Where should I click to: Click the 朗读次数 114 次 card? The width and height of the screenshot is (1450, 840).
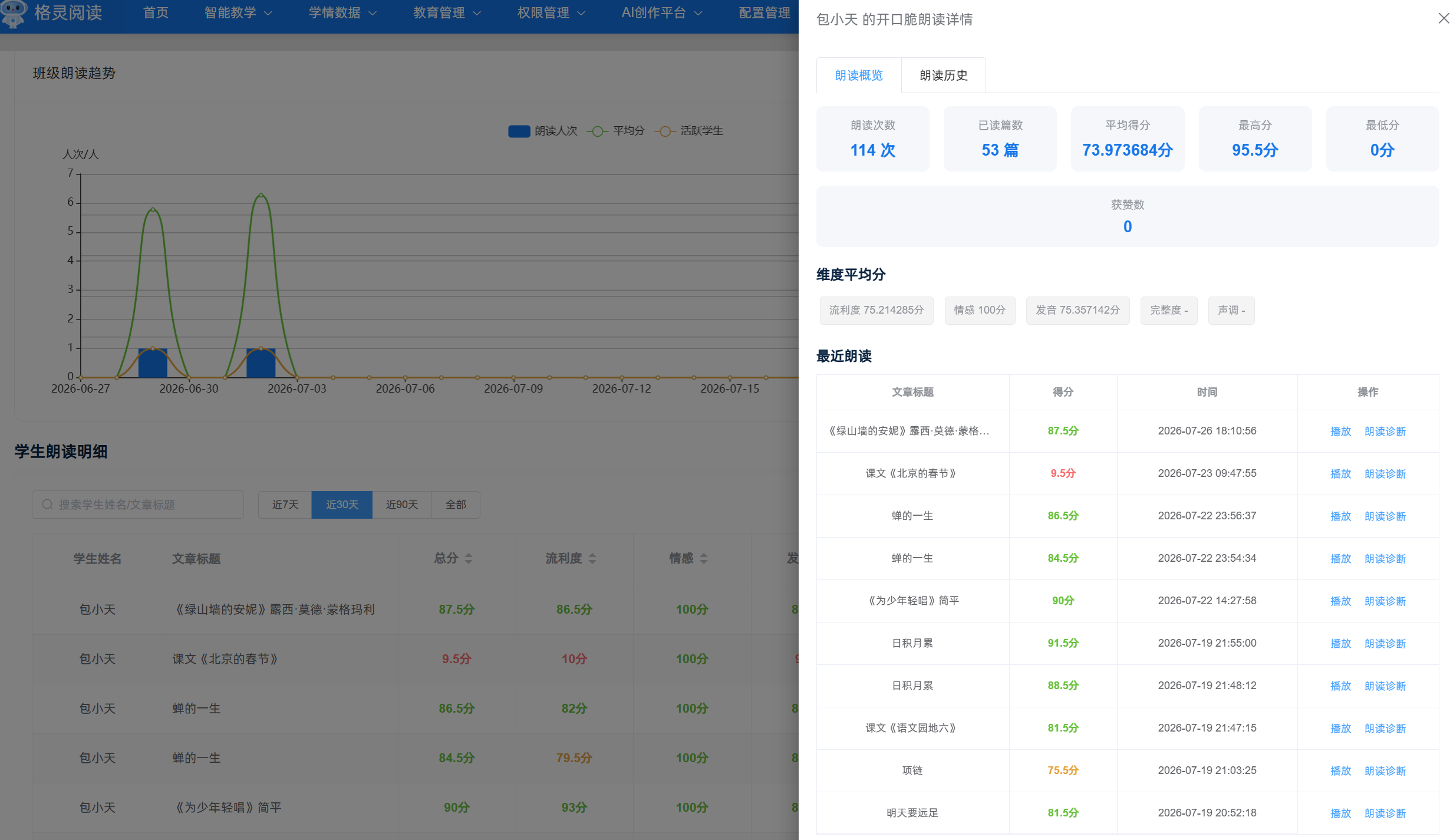tap(873, 139)
